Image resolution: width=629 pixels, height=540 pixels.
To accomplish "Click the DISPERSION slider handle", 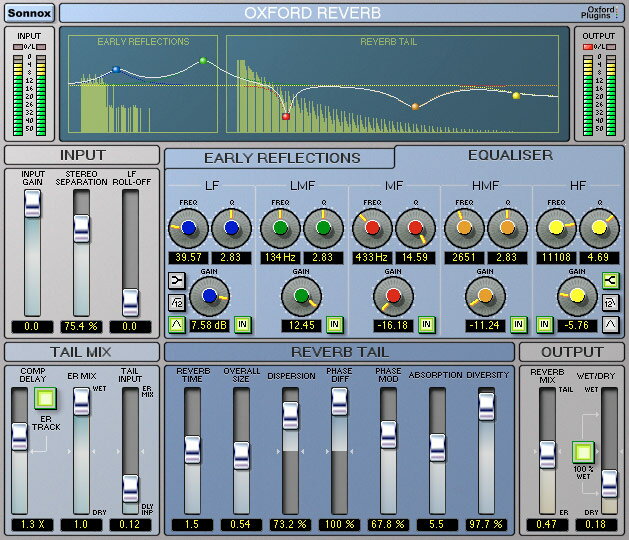I will tap(290, 416).
